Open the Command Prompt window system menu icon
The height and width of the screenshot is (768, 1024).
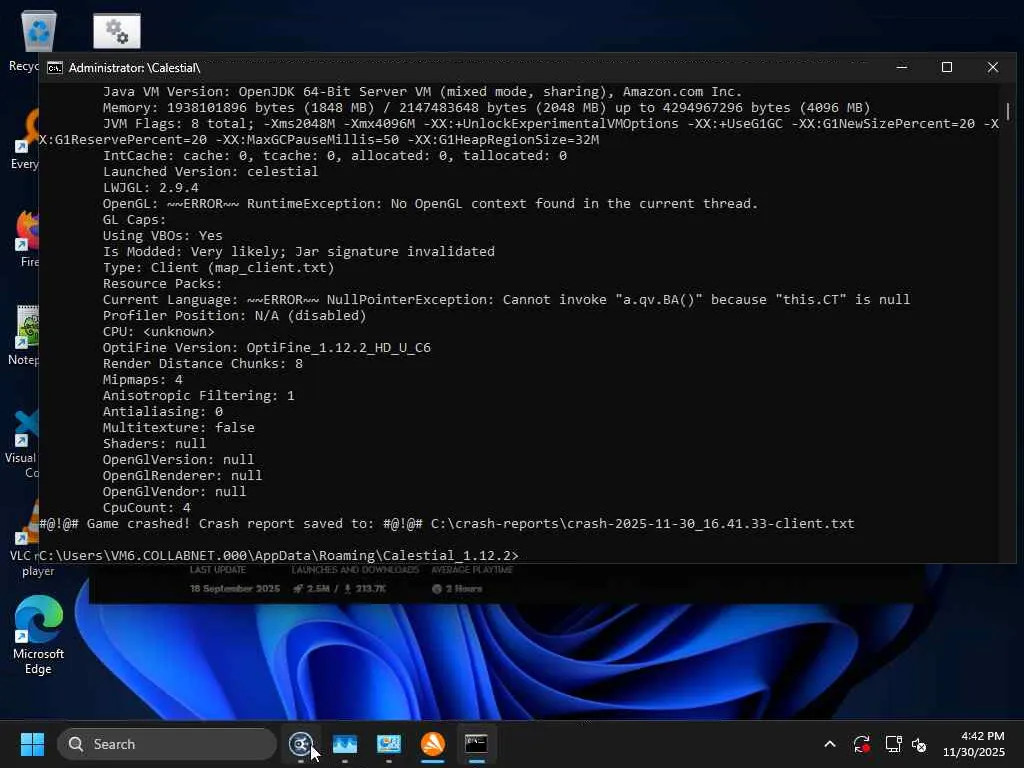click(55, 68)
